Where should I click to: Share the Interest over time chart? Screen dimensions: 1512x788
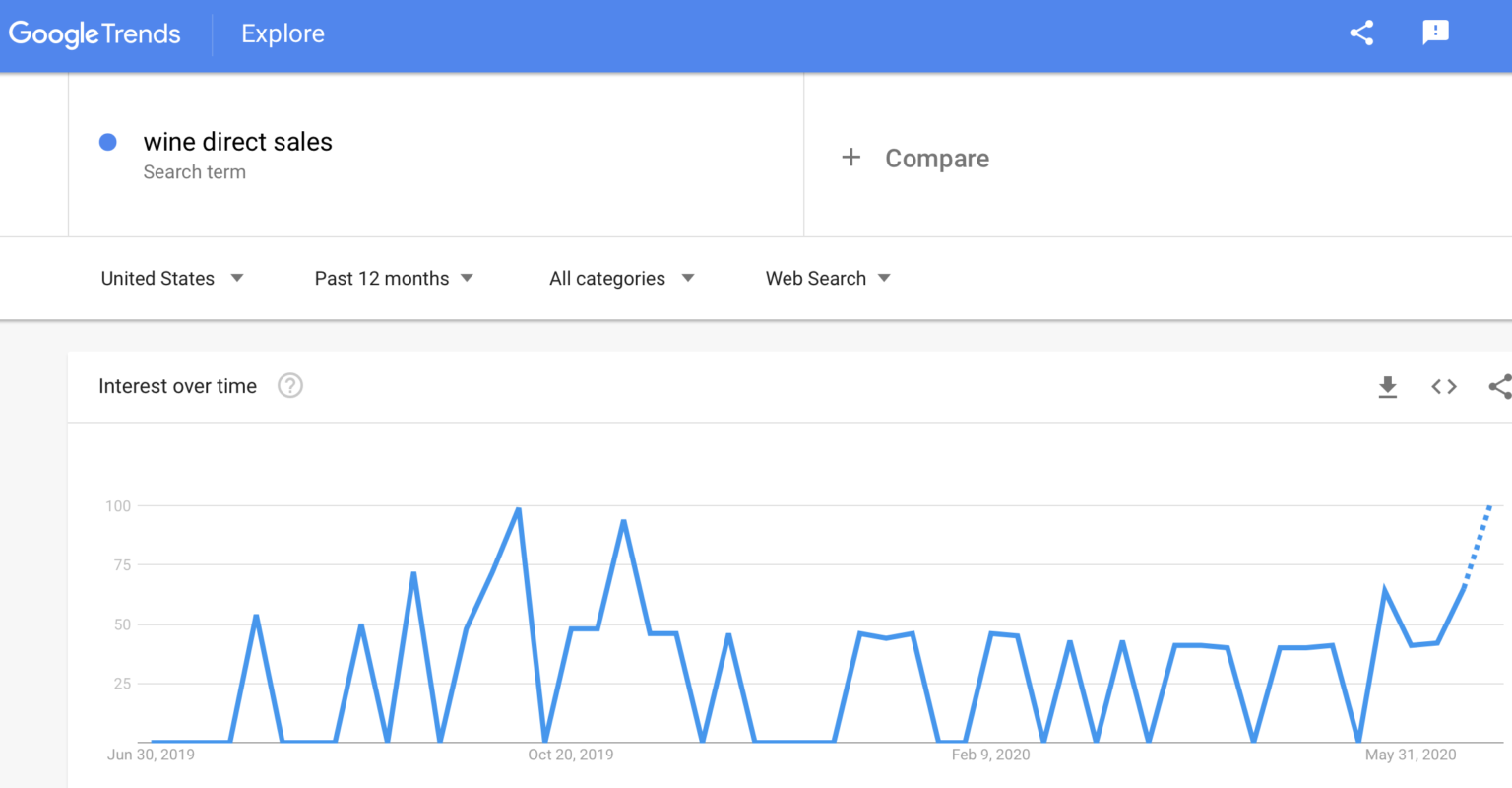[1499, 387]
